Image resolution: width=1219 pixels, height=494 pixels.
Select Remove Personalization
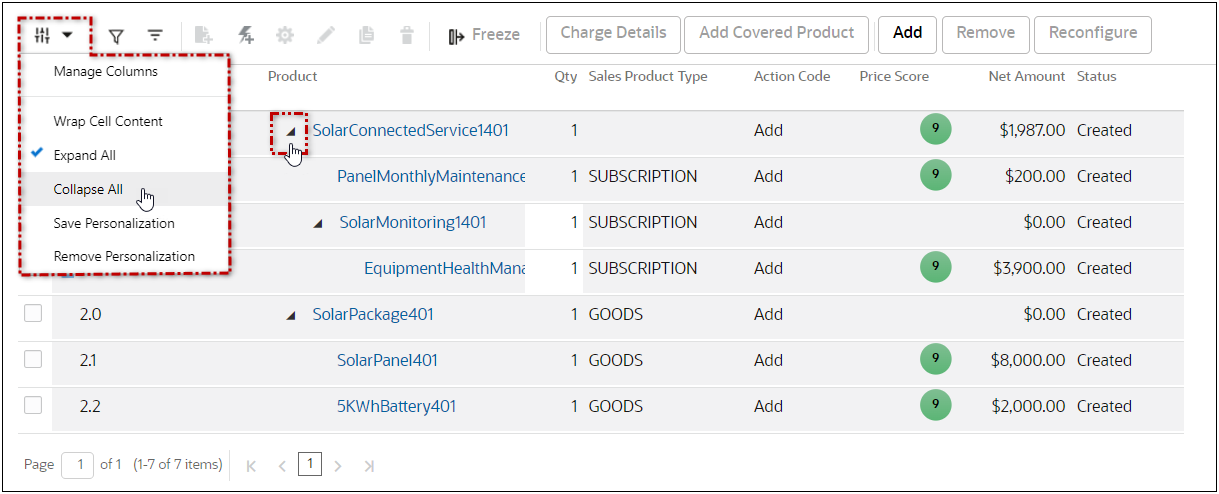[125, 256]
